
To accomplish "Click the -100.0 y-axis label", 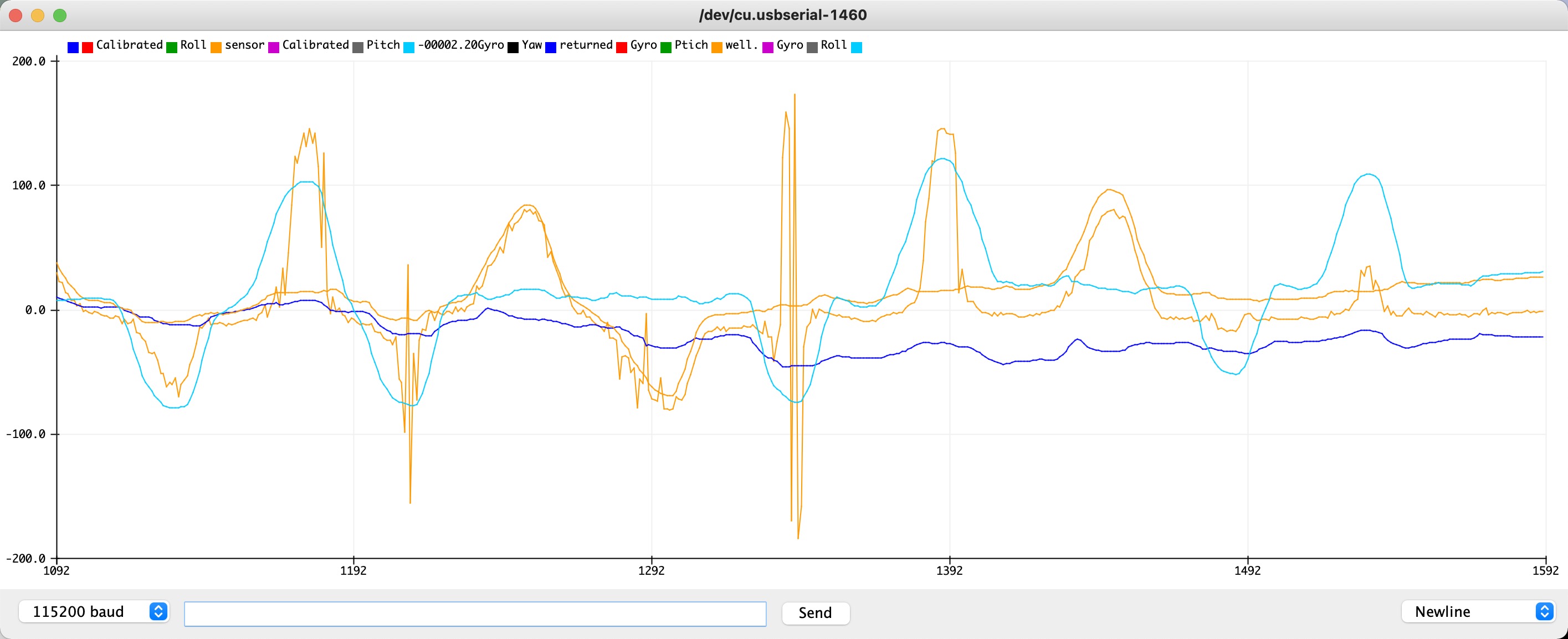I will [x=25, y=435].
